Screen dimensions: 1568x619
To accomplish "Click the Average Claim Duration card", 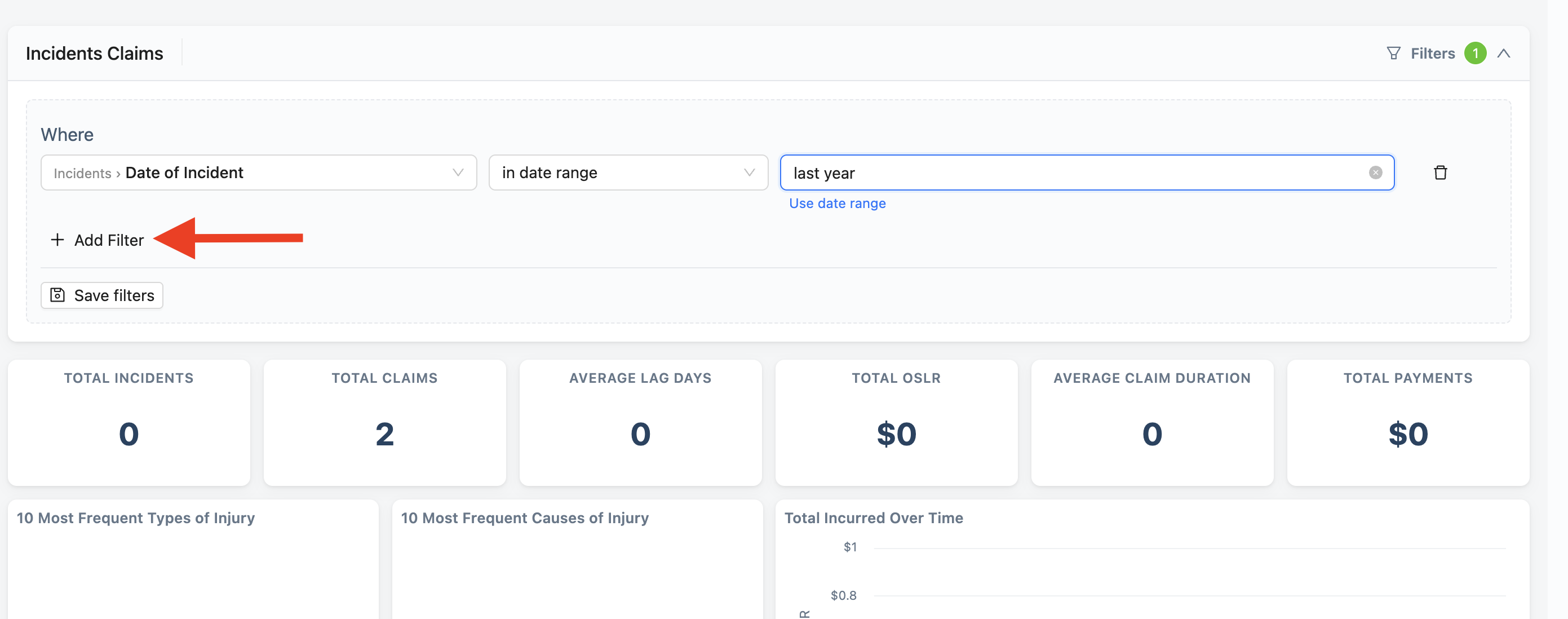I will 1152,422.
